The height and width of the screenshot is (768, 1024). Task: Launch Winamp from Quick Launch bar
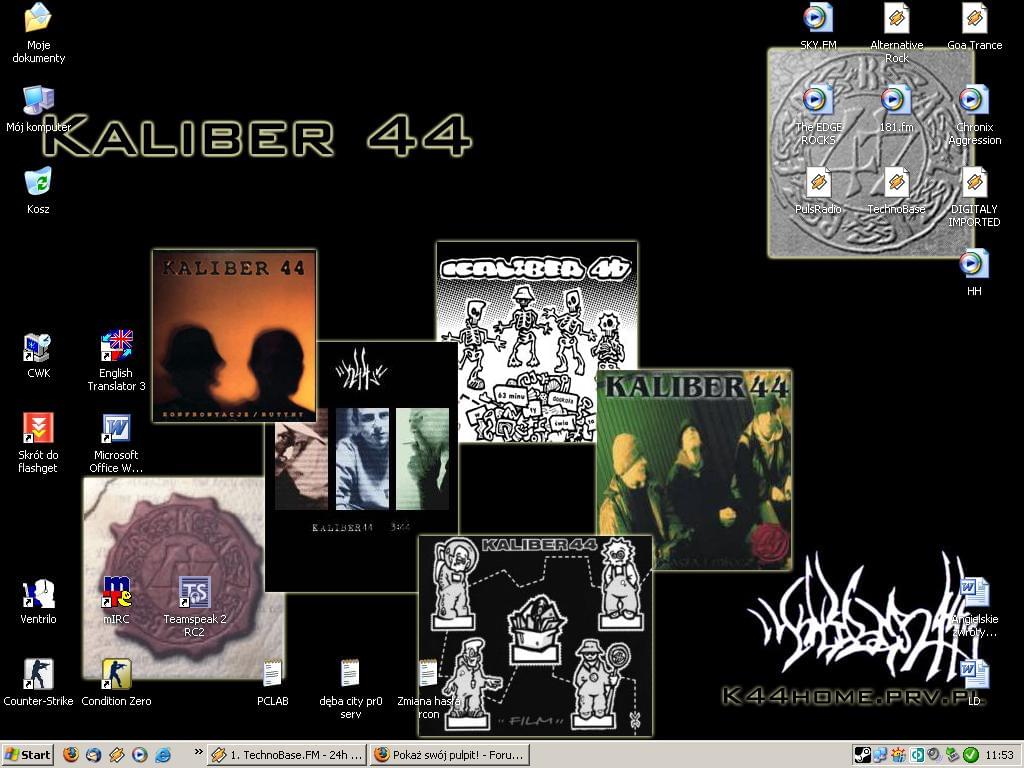point(116,755)
